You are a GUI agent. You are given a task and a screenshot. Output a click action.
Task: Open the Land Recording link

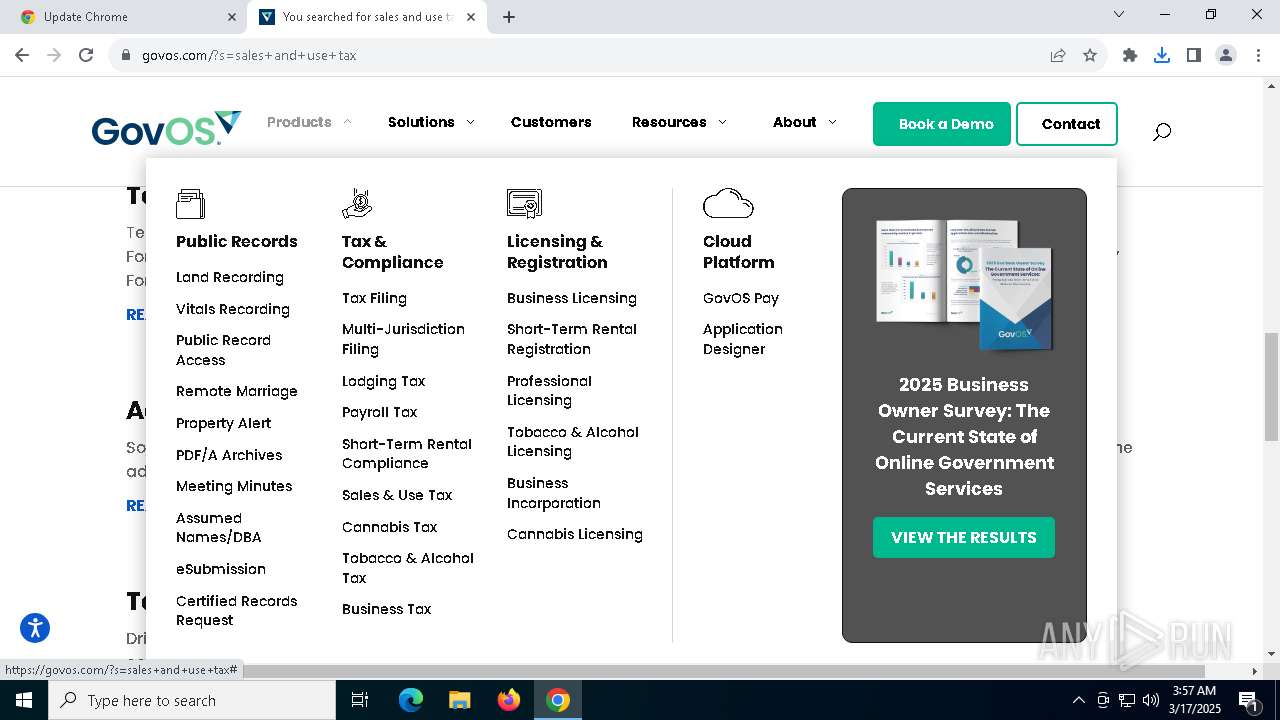pos(230,277)
